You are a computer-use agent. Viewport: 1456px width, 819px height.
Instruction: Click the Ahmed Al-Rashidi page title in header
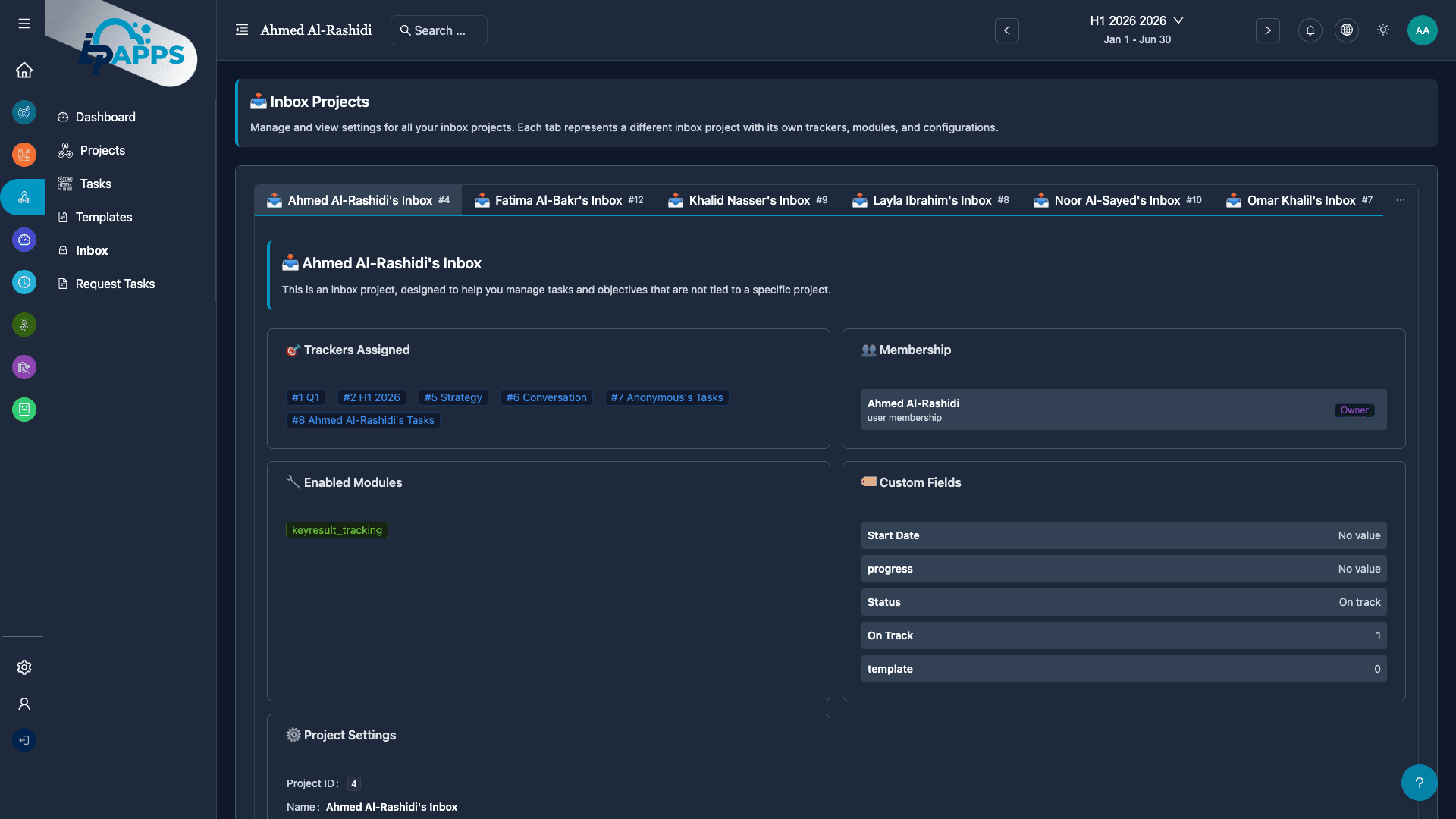click(x=316, y=30)
